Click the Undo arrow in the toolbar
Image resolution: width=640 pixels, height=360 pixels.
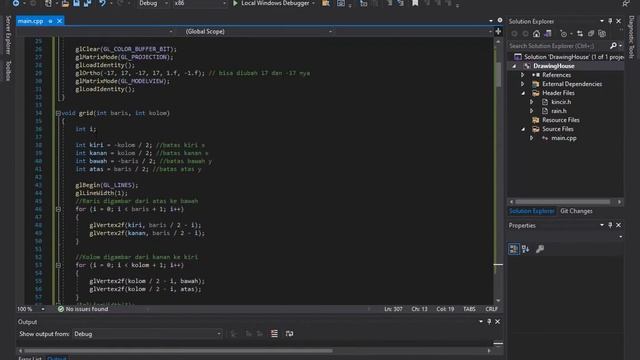(102, 3)
